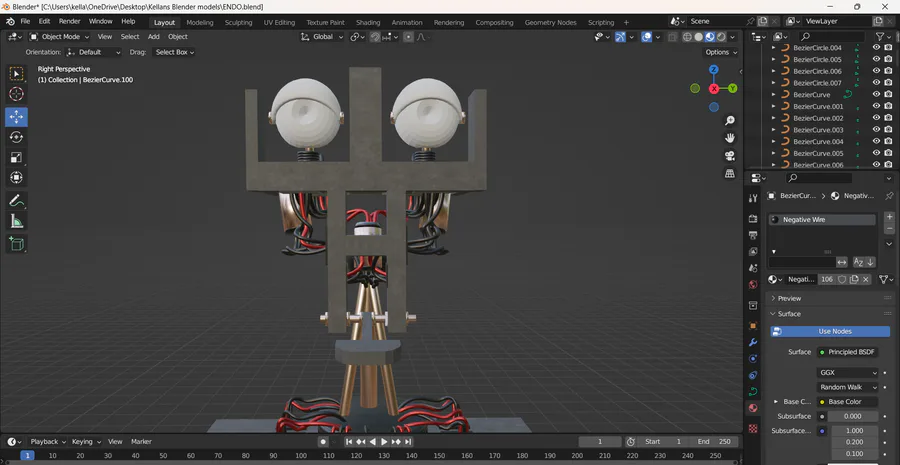Open the Render menu

(69, 21)
